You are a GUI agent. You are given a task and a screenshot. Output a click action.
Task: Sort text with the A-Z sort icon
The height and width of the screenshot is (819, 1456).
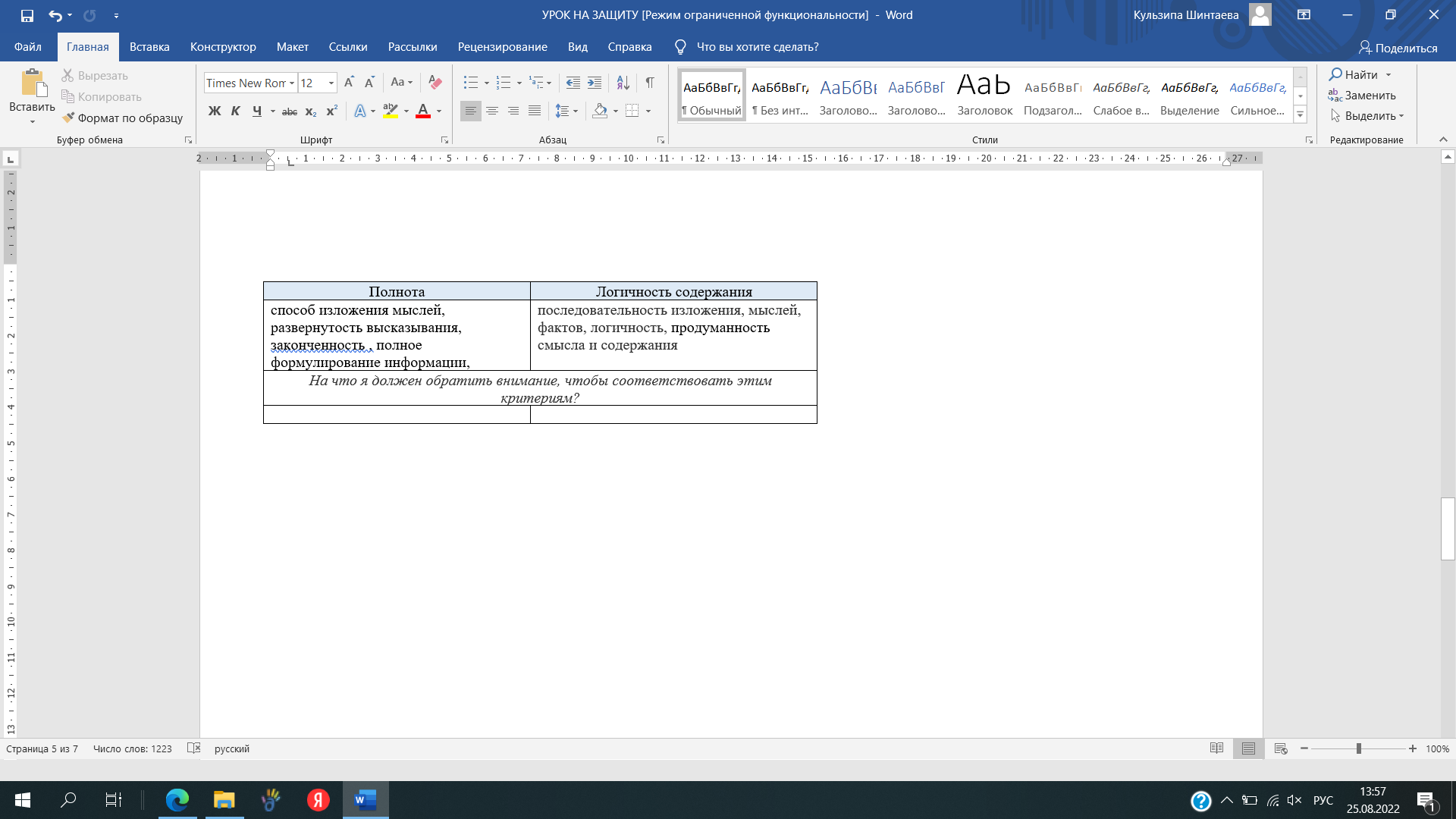click(623, 83)
